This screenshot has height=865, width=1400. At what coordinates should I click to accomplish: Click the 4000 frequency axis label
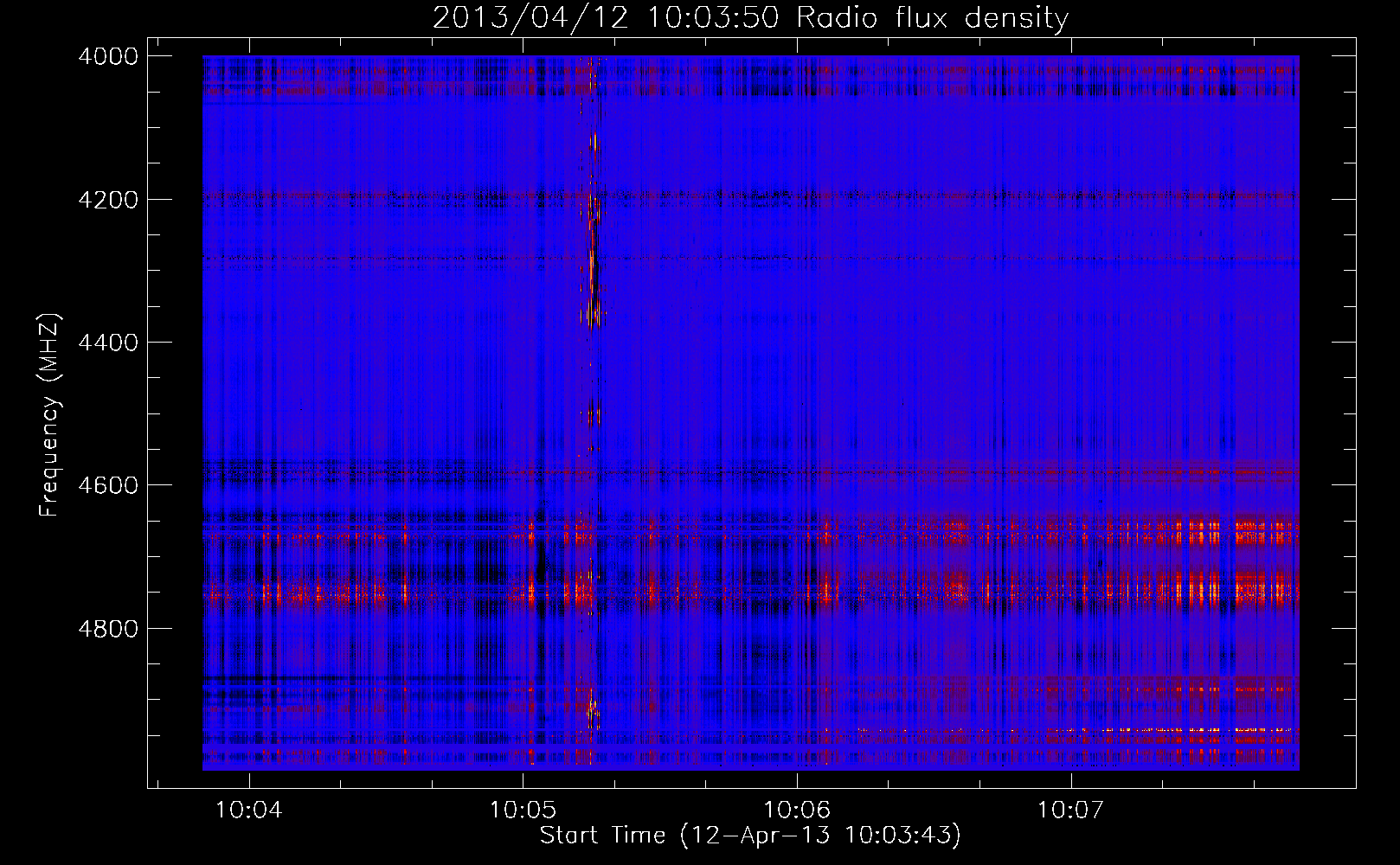tap(108, 56)
